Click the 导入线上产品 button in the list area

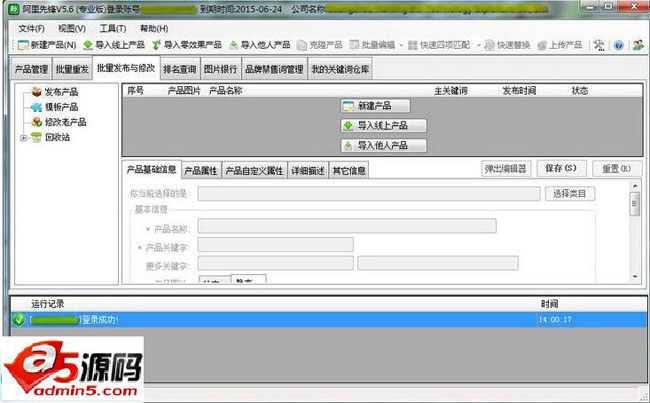point(383,126)
